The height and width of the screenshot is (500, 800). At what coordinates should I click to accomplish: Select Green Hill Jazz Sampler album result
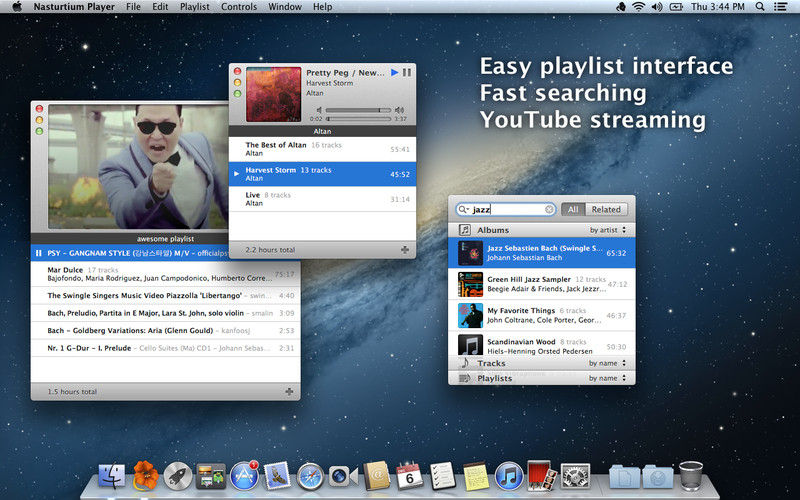(542, 284)
